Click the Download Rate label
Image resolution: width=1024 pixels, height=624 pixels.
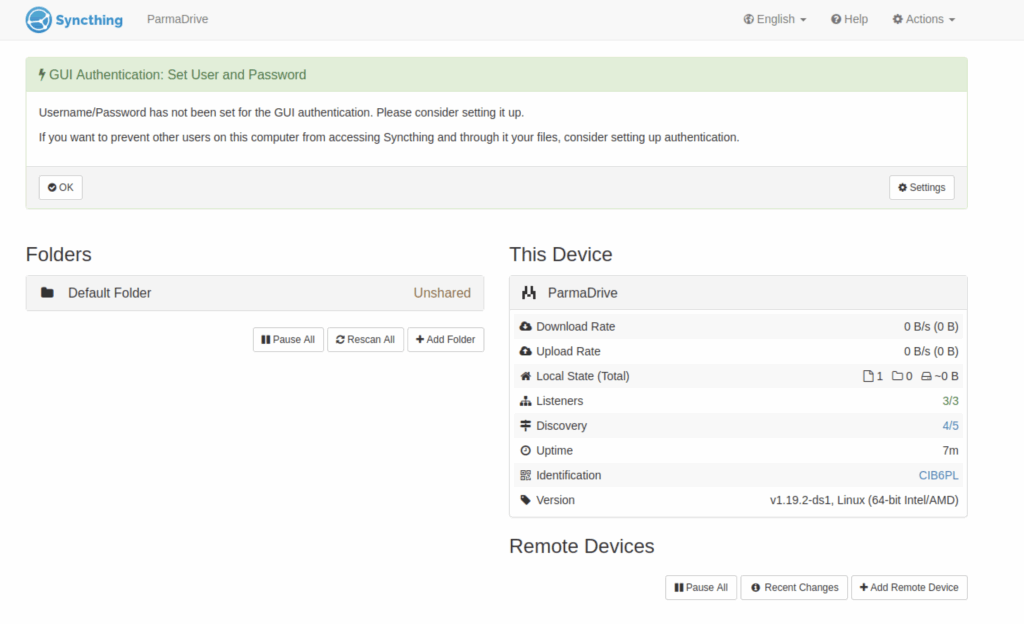coord(575,326)
